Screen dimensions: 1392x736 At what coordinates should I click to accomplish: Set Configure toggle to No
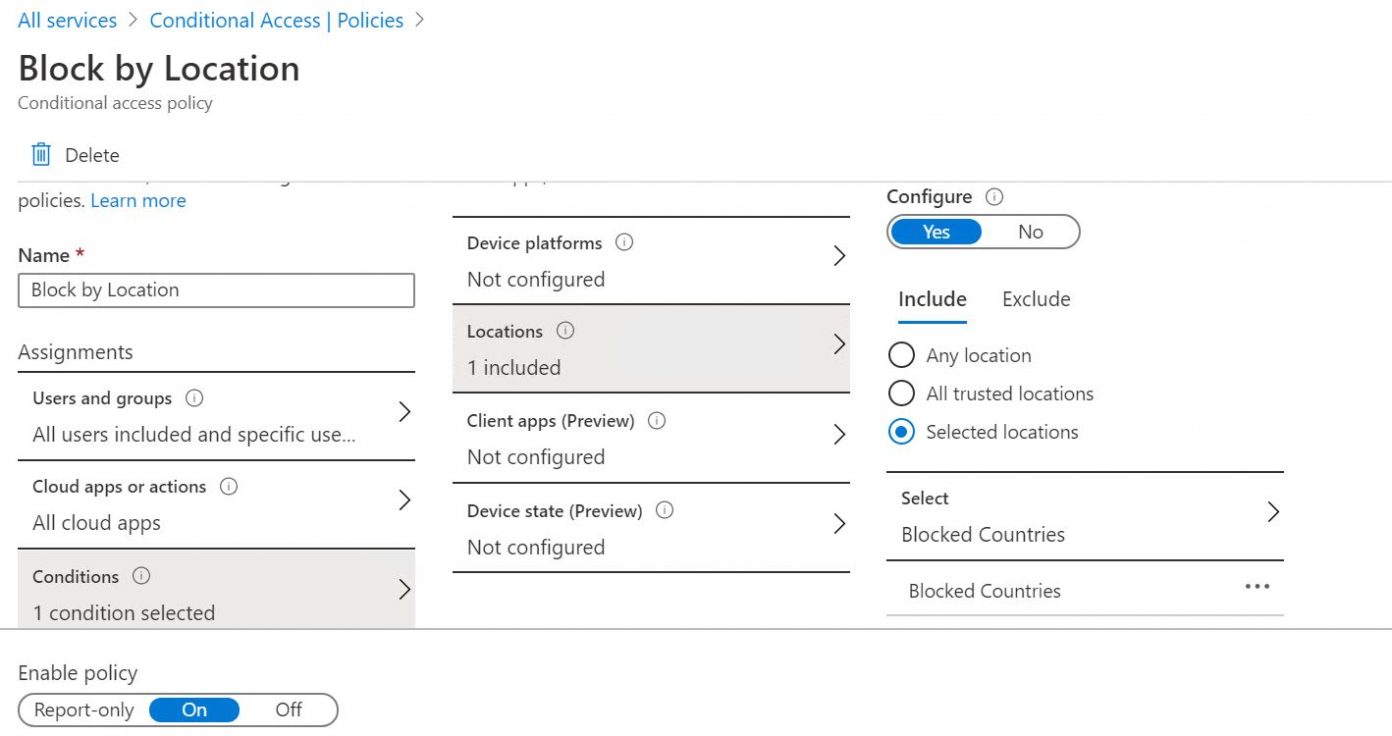click(1031, 231)
